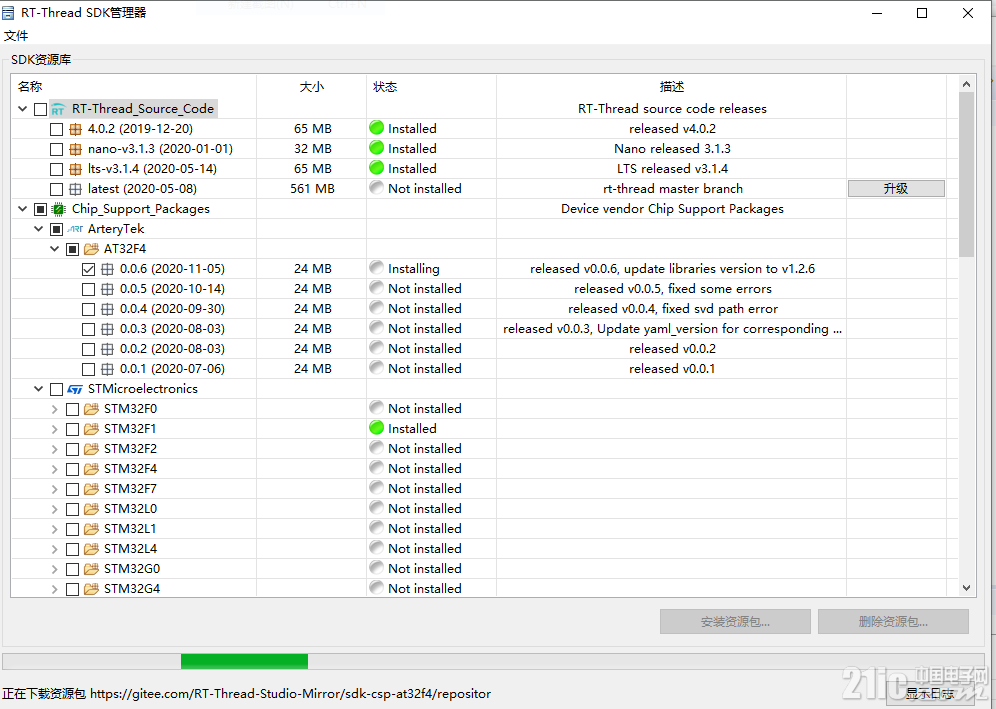Click the STM32L0 folder icon
The height and width of the screenshot is (709, 996).
91,509
